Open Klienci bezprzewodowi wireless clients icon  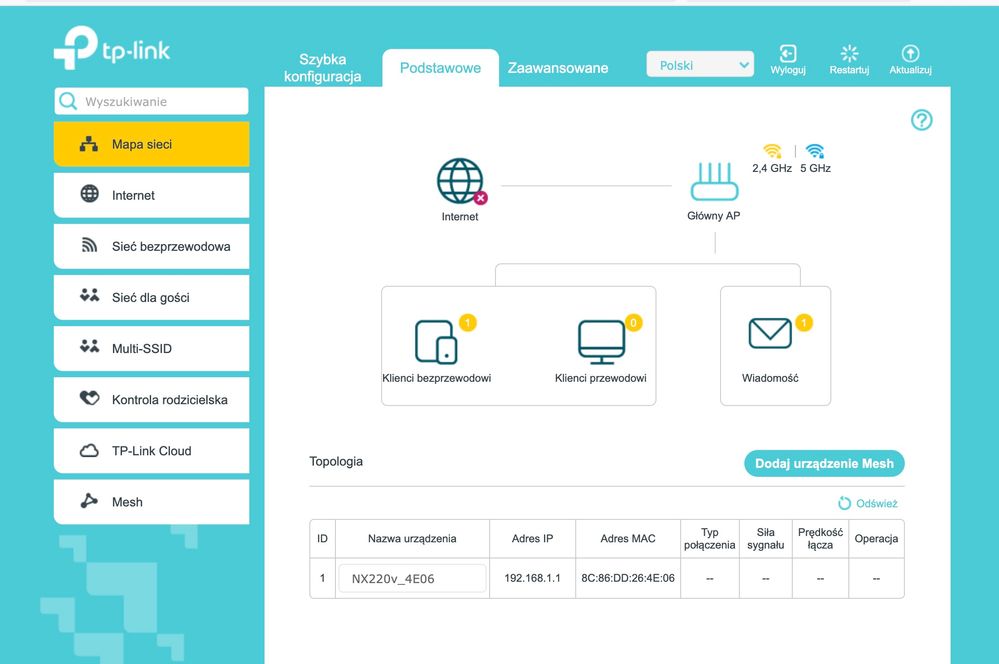click(x=436, y=341)
